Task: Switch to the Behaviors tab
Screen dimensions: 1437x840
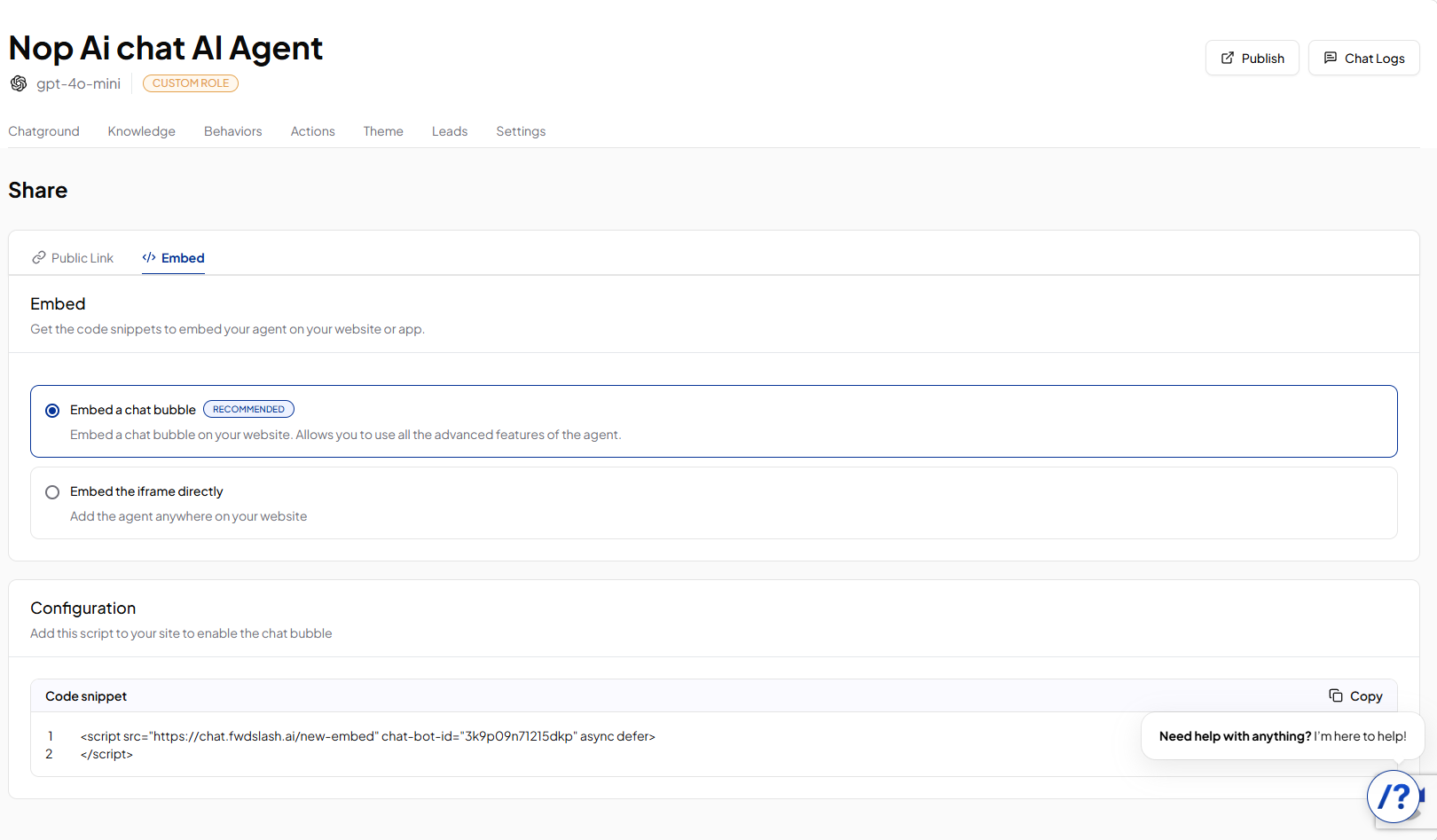Action: pos(233,131)
